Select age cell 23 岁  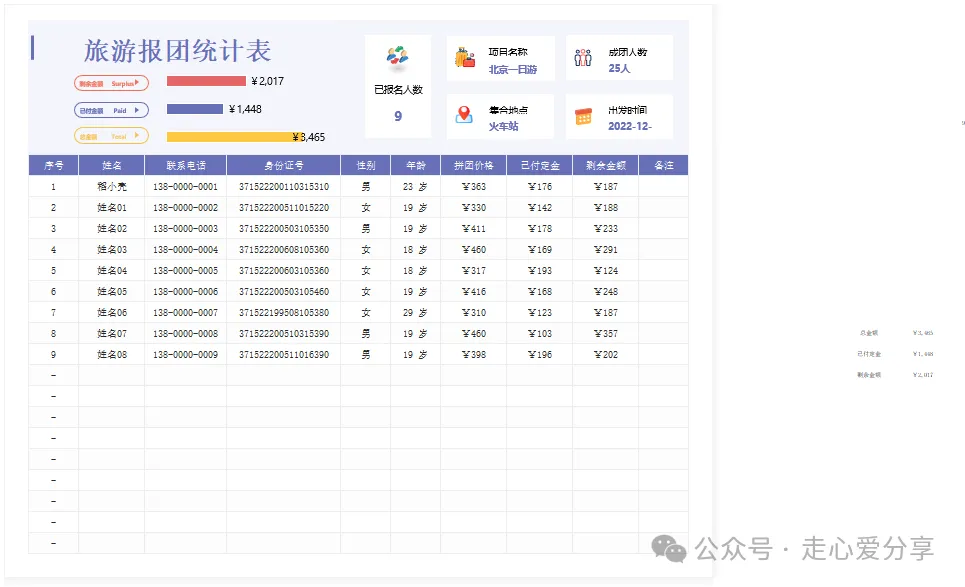point(415,186)
